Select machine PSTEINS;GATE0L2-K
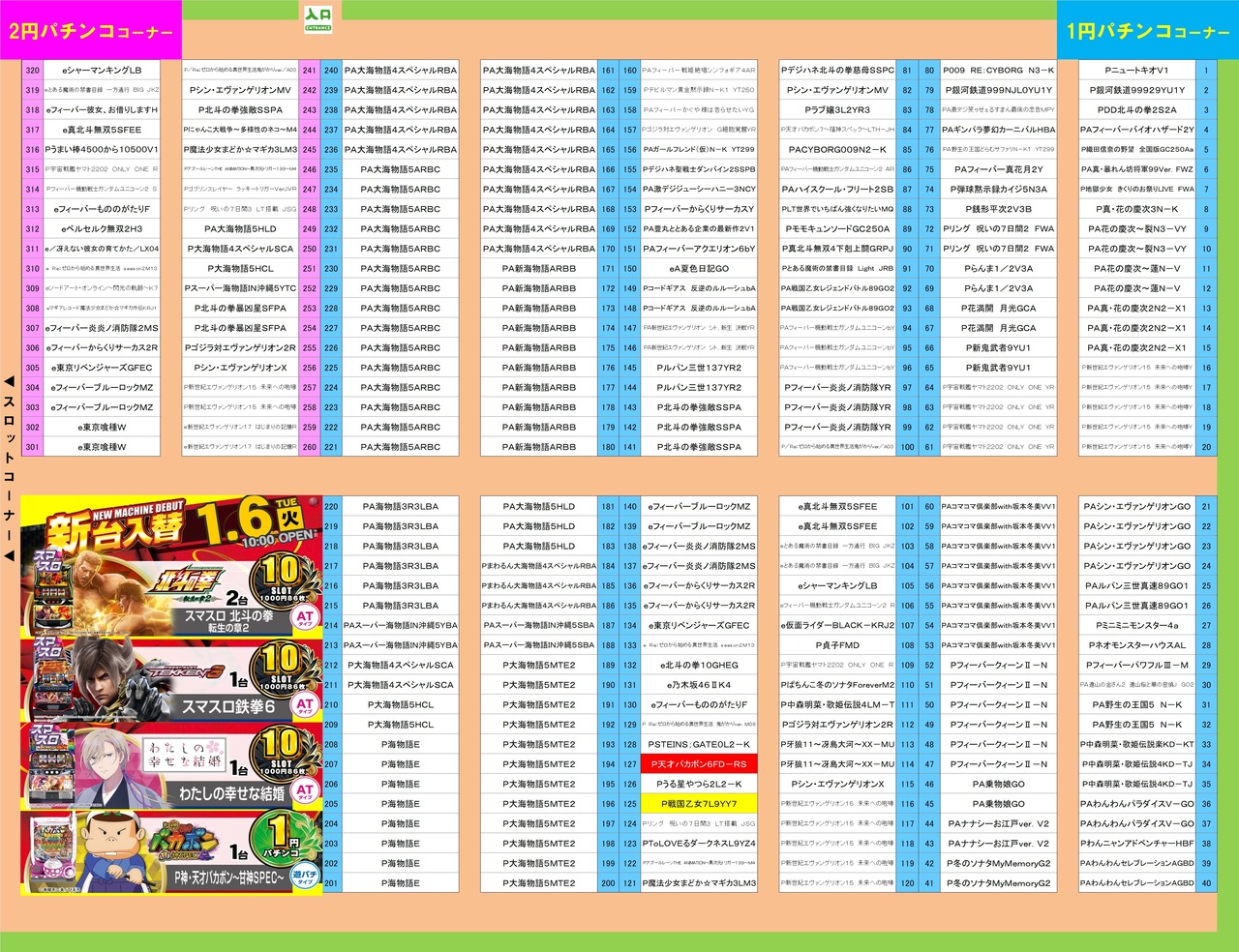The image size is (1239, 952). click(x=699, y=745)
